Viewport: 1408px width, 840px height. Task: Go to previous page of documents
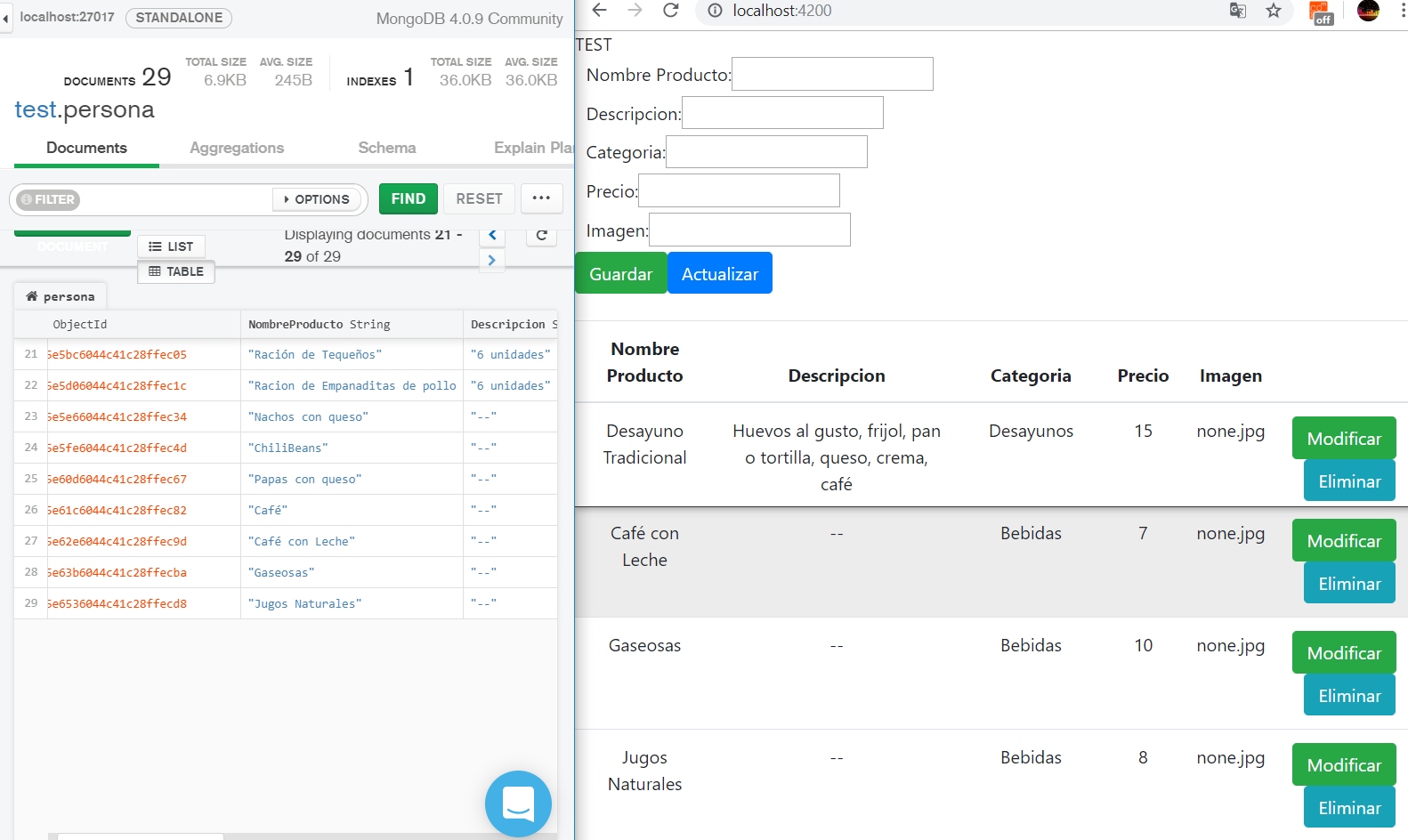pyautogui.click(x=492, y=236)
